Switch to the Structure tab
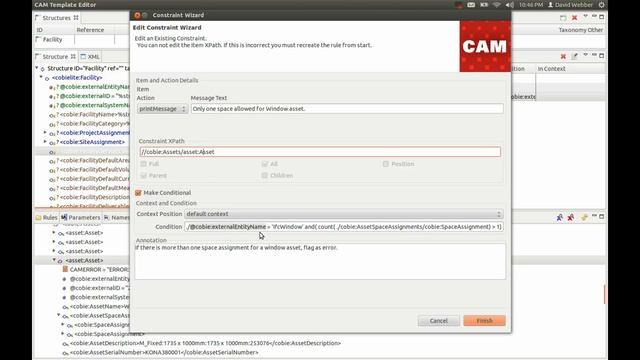 (55, 57)
